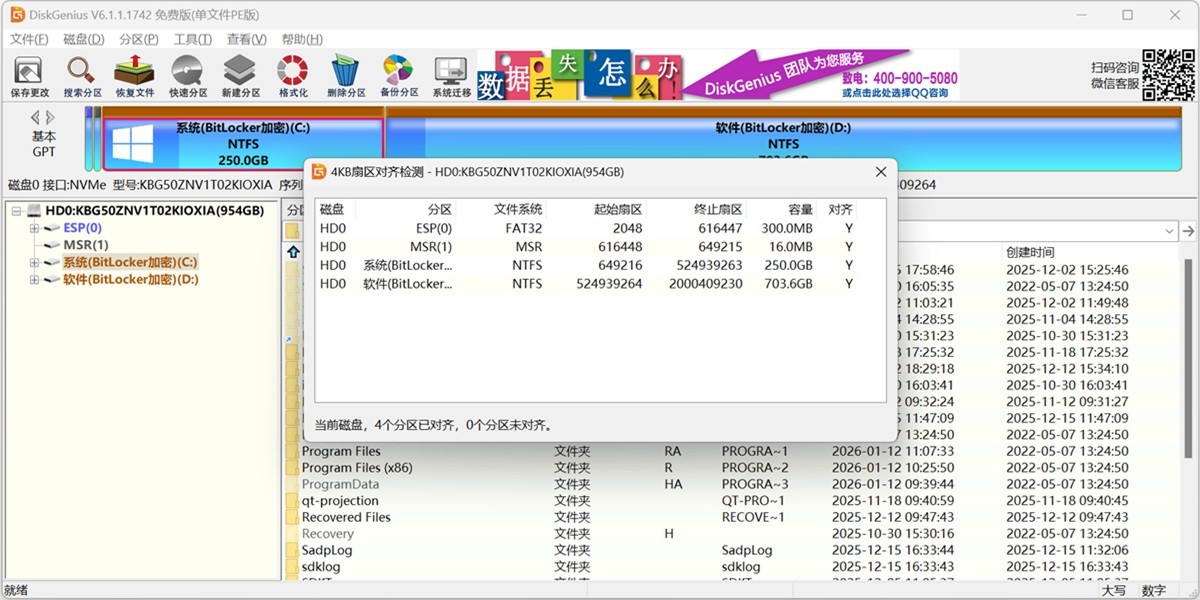Screen dimensions: 1200x600
Task: Open the 工具(T) menu
Action: pos(192,39)
